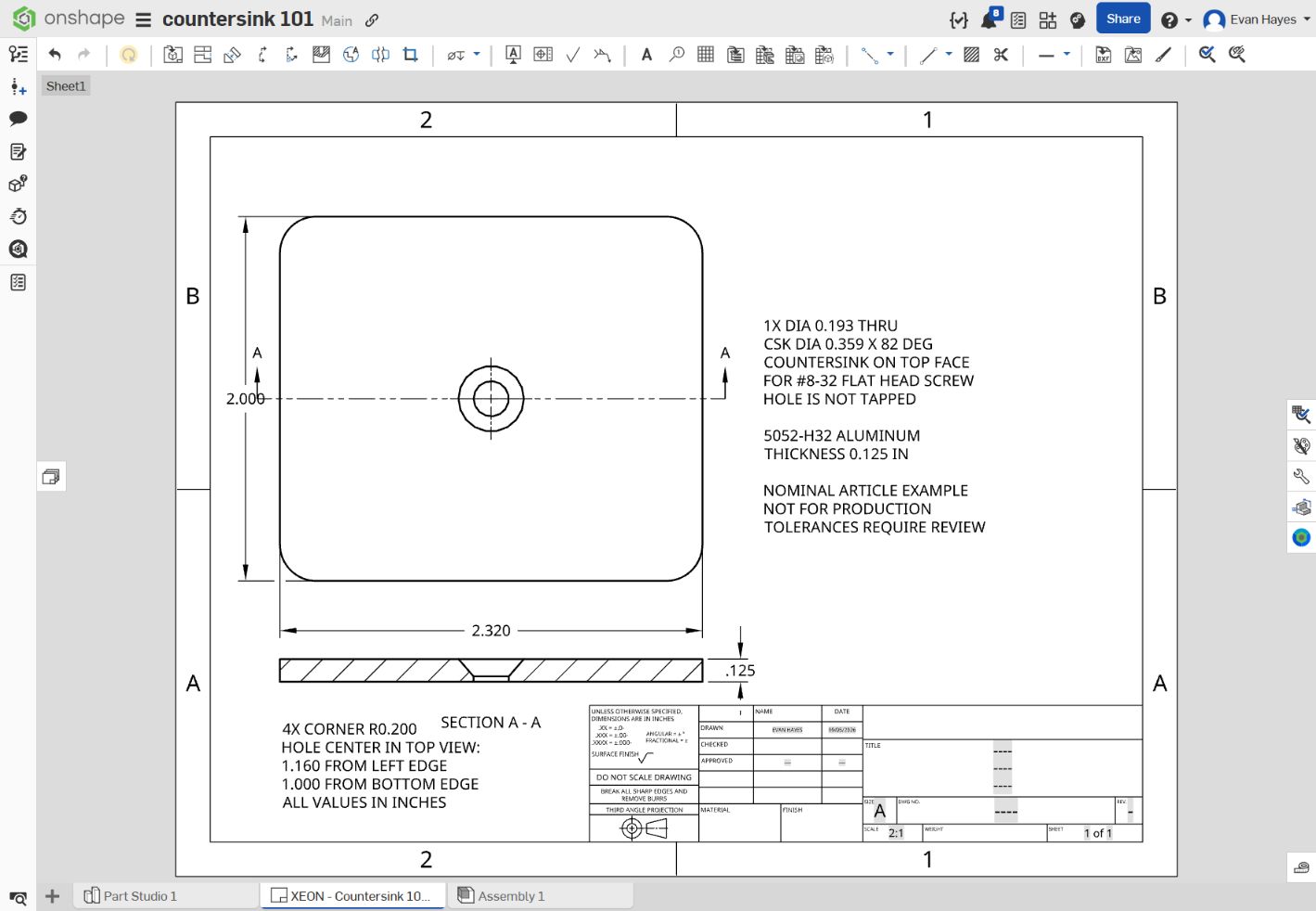Create an auxiliary view

coord(232,55)
